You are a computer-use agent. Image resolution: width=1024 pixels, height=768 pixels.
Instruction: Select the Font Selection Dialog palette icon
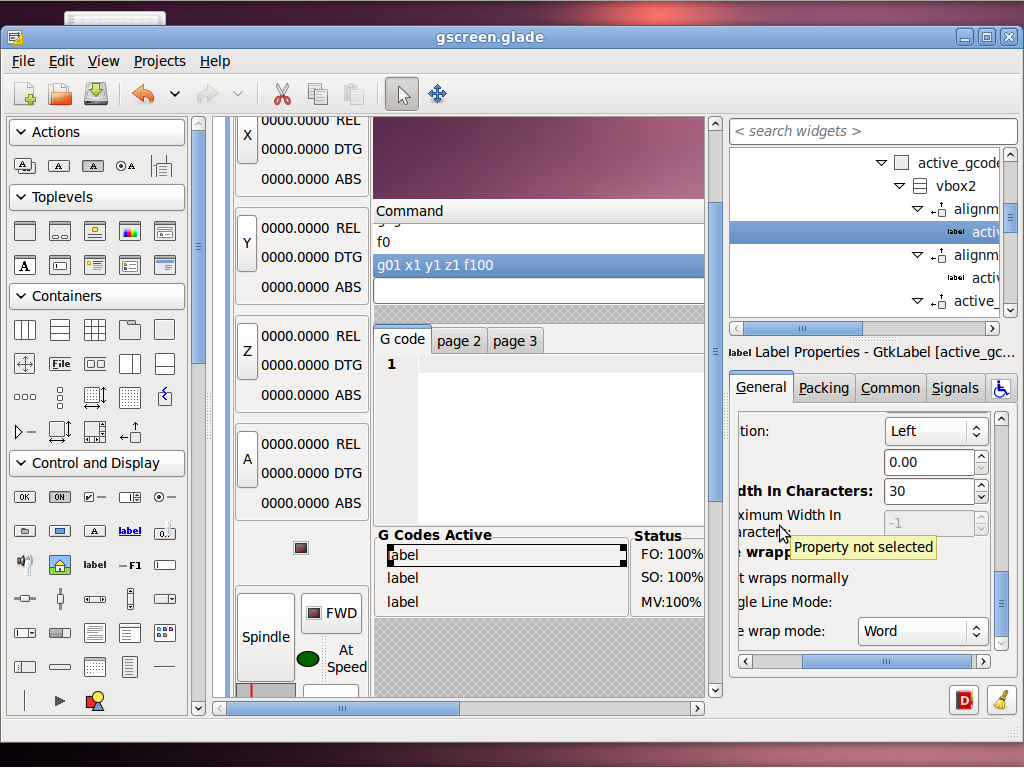[x=25, y=265]
